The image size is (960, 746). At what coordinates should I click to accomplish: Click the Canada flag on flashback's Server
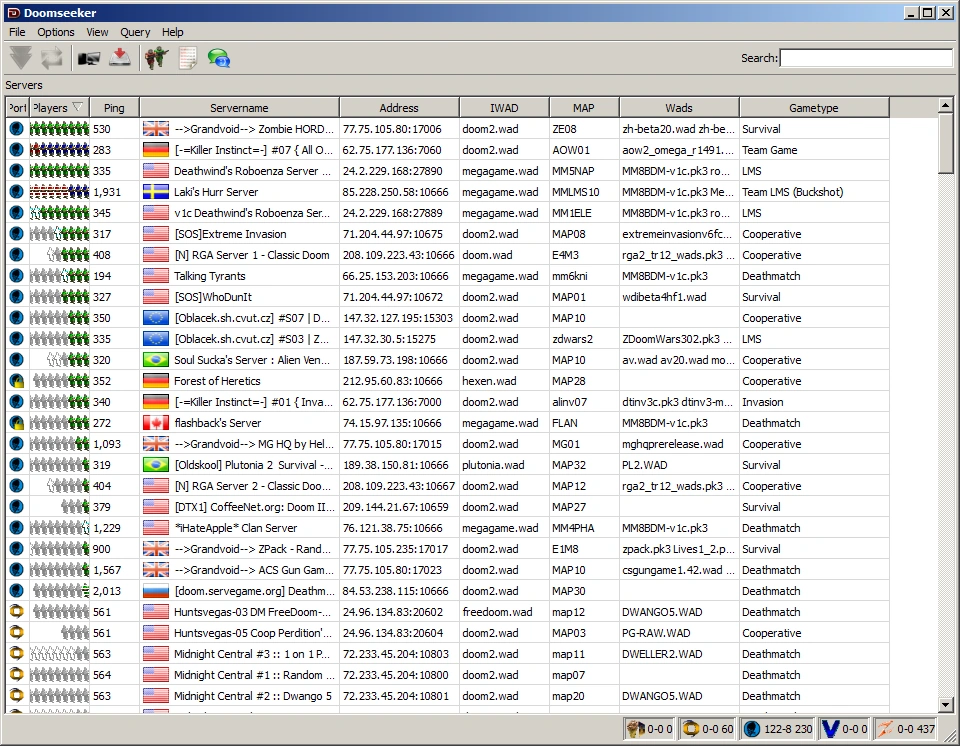pyautogui.click(x=156, y=423)
